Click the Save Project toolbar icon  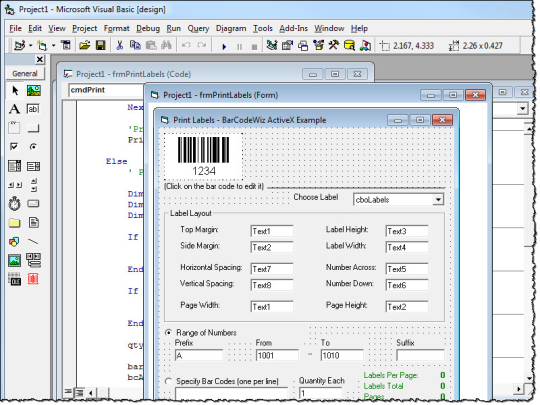point(101,45)
